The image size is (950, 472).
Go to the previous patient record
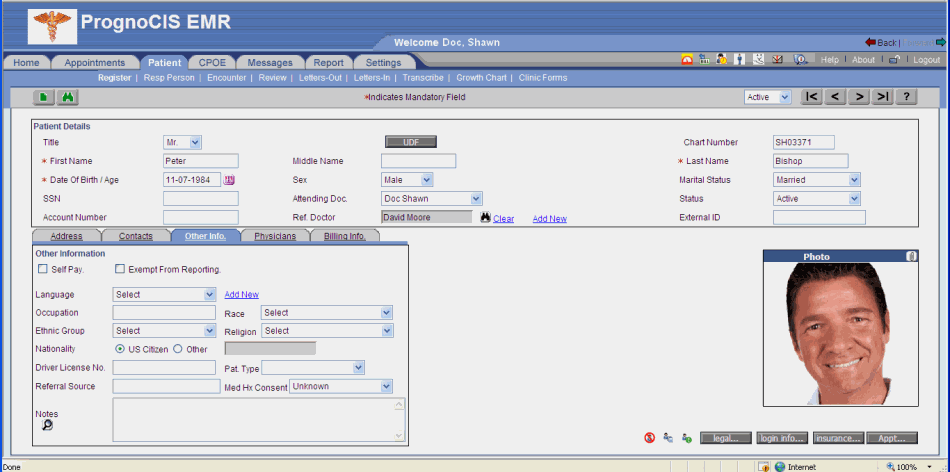pos(835,97)
